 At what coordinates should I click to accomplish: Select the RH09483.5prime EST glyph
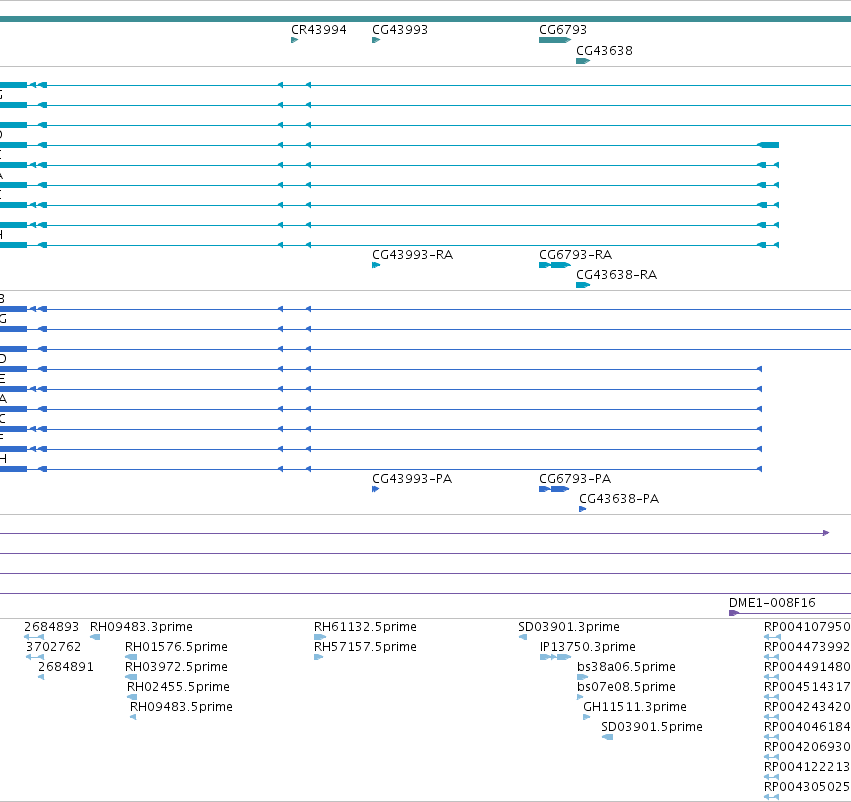coord(133,717)
